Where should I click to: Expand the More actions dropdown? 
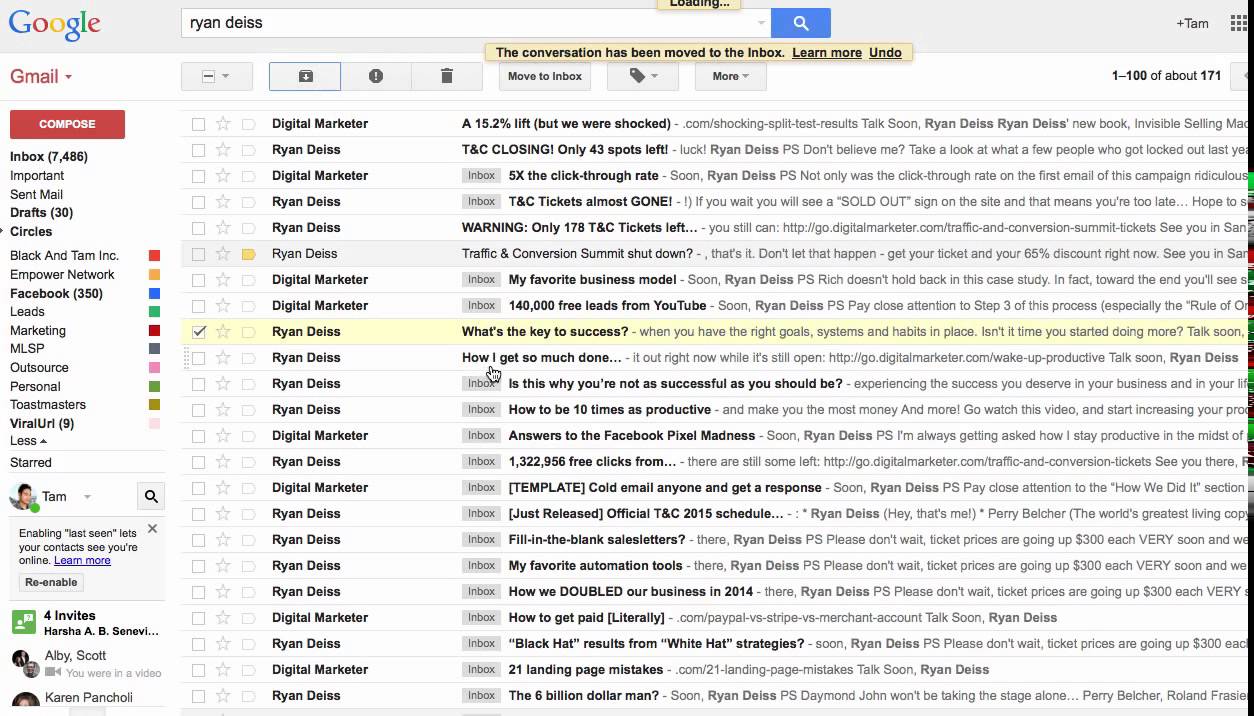(731, 76)
